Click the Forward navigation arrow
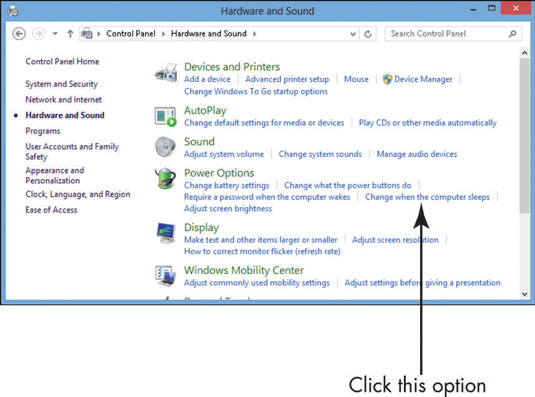 (x=38, y=34)
